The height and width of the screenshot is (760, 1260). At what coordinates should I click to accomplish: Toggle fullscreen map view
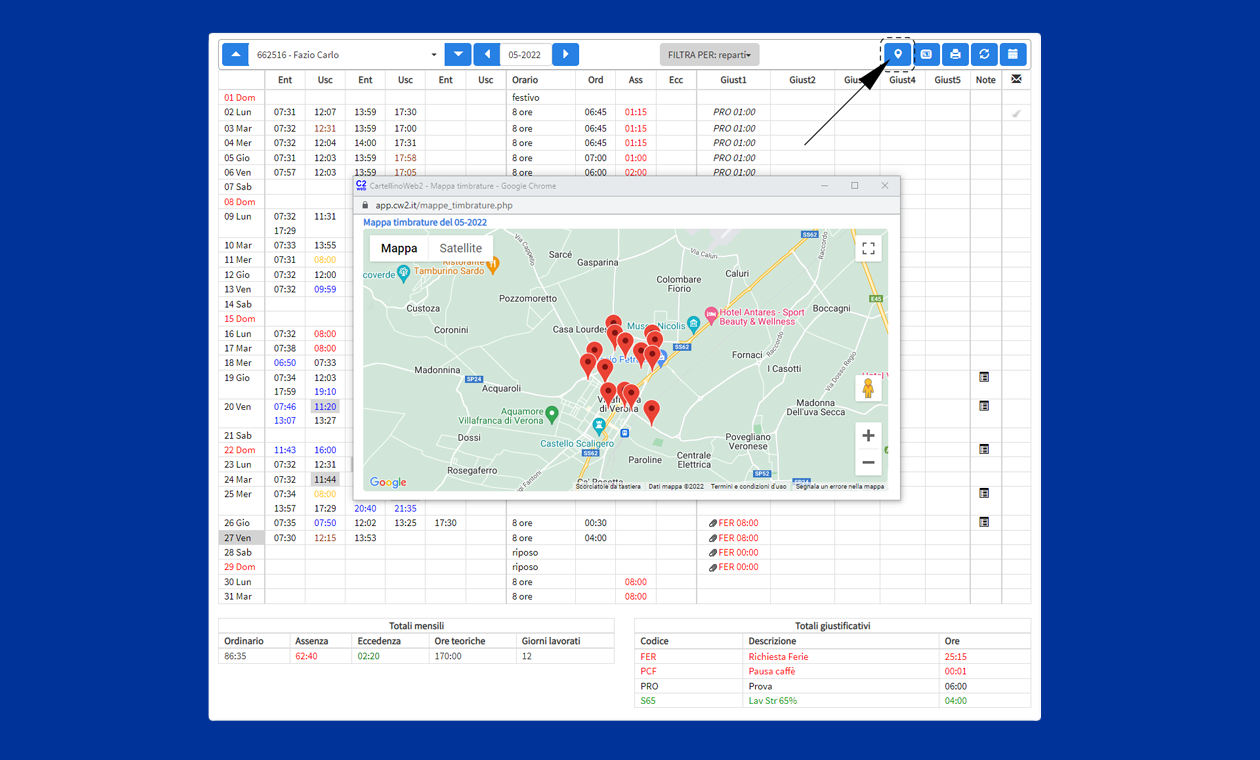[868, 248]
